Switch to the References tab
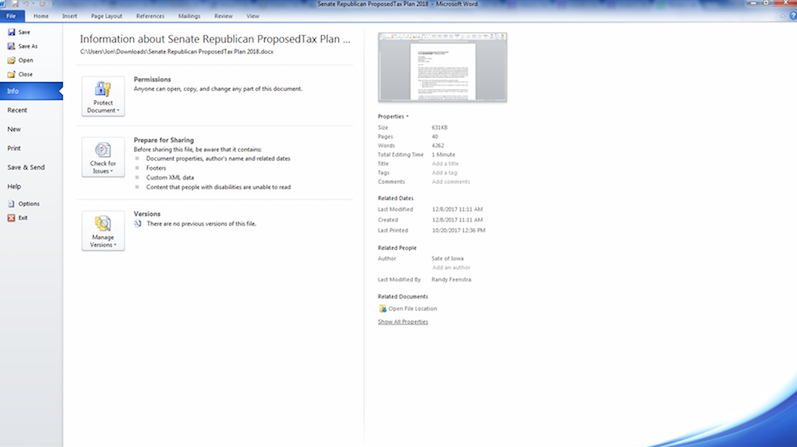Viewport: 797px width, 447px height. coord(150,16)
